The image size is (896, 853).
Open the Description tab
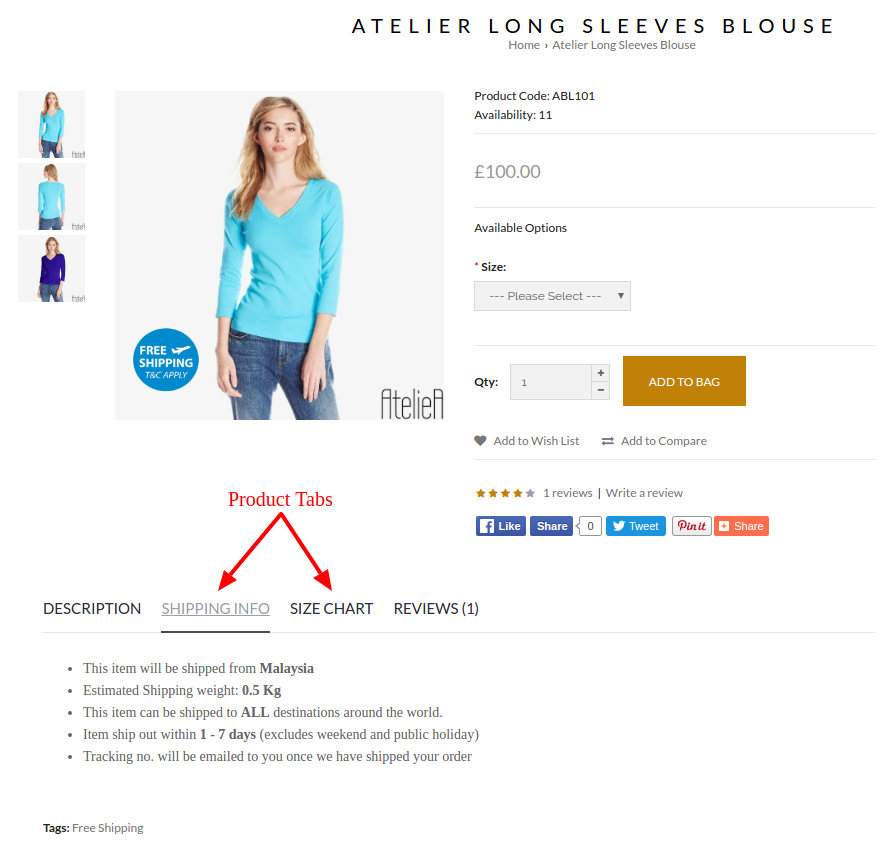click(92, 609)
